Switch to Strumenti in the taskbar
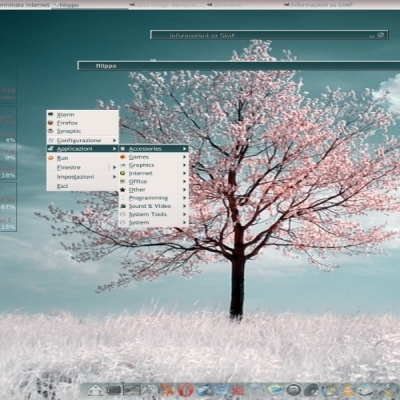 [x=244, y=5]
